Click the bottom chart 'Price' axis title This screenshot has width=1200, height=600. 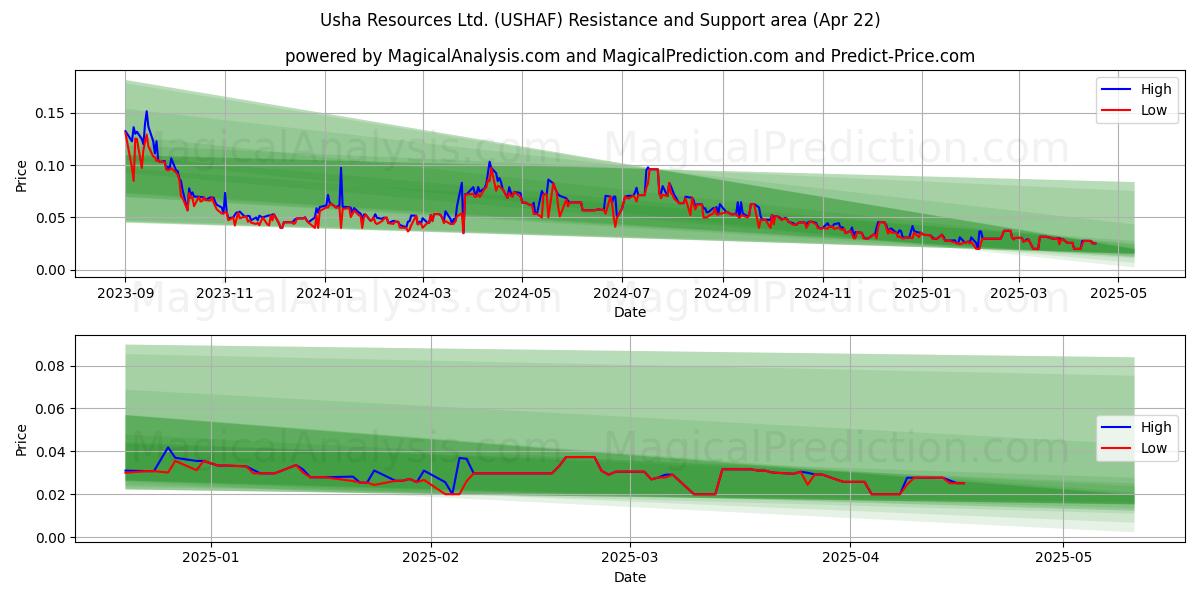click(x=22, y=441)
